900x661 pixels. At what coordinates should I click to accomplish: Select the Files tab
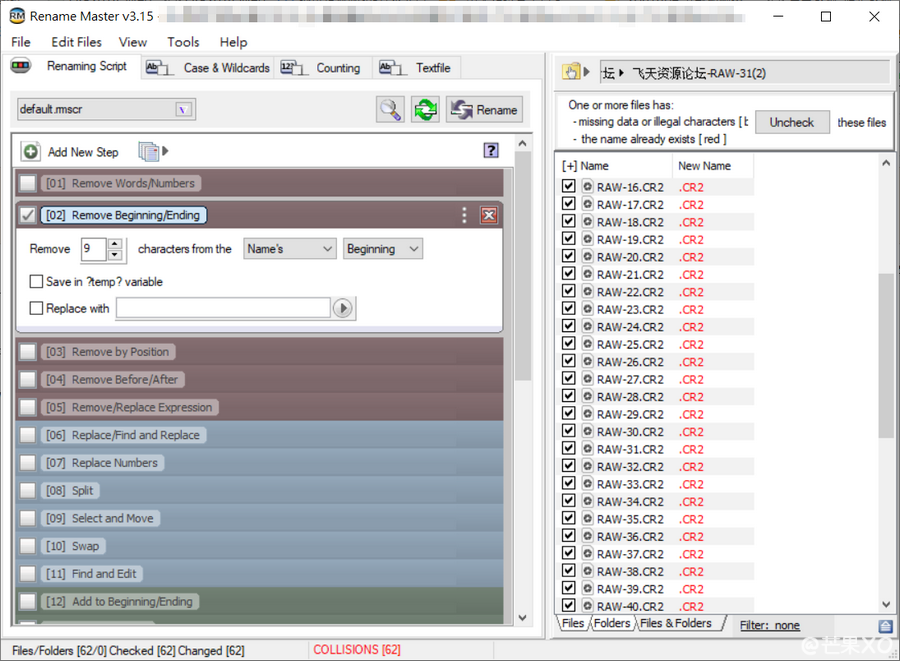tap(573, 623)
